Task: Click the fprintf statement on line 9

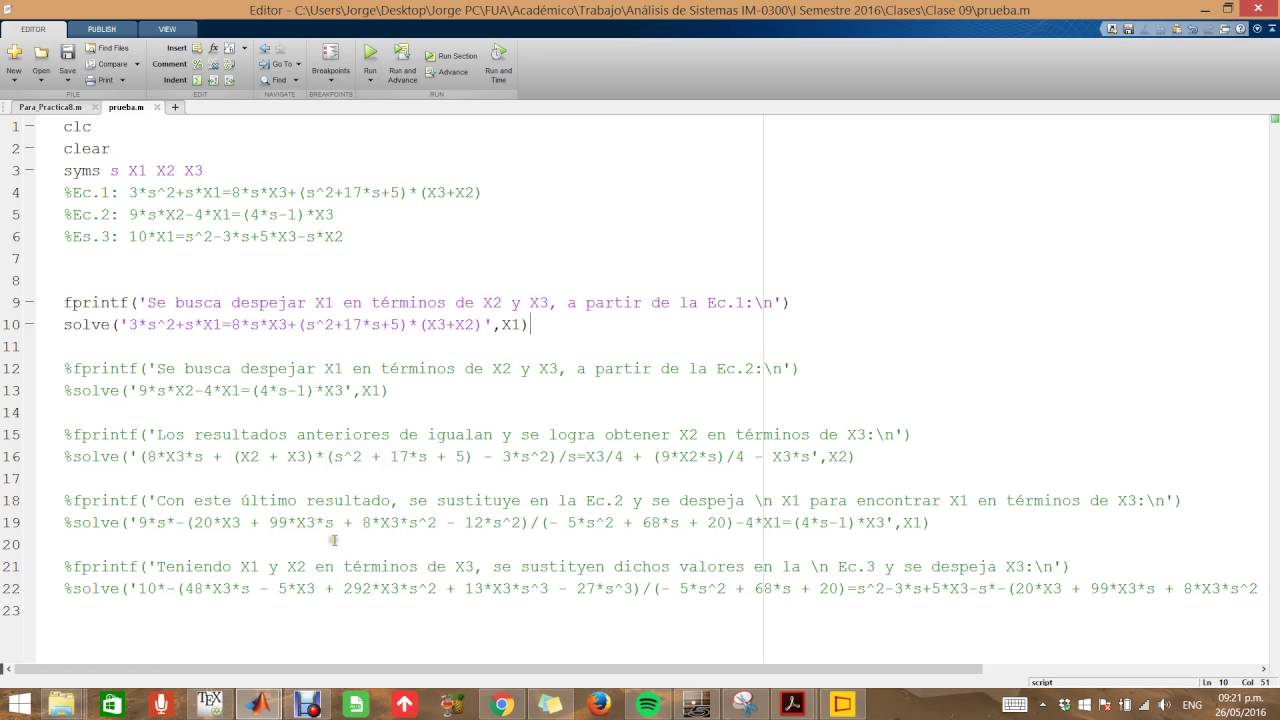Action: 427,303
